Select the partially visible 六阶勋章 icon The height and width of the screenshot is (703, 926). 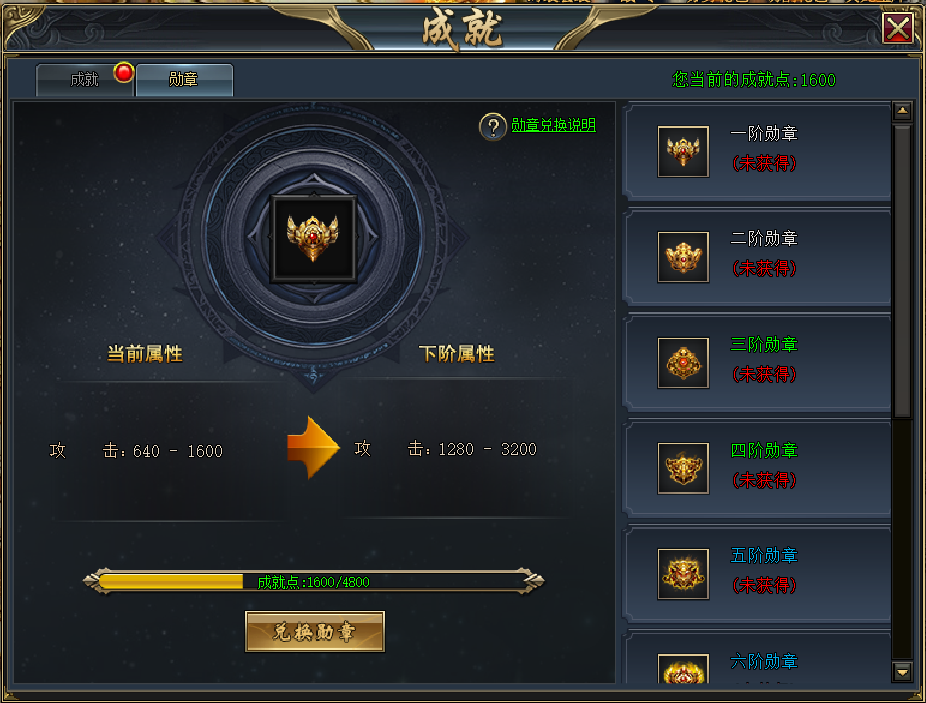(x=683, y=669)
